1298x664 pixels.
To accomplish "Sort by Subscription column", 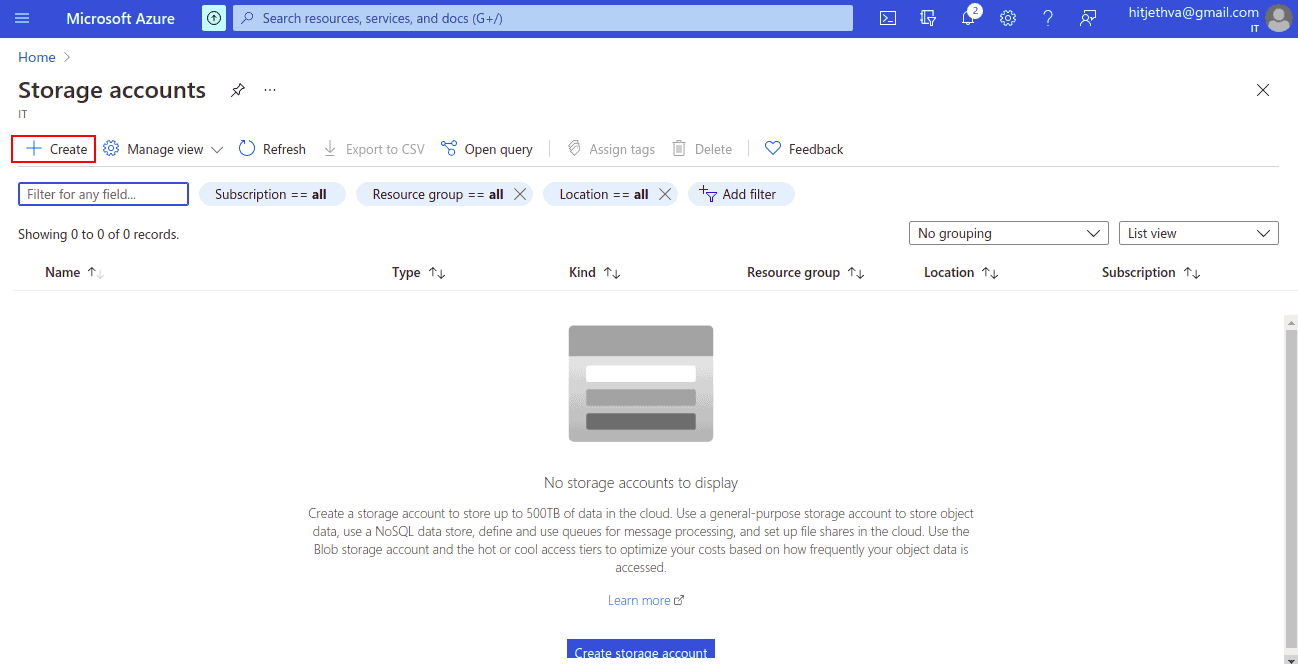I will [1151, 272].
